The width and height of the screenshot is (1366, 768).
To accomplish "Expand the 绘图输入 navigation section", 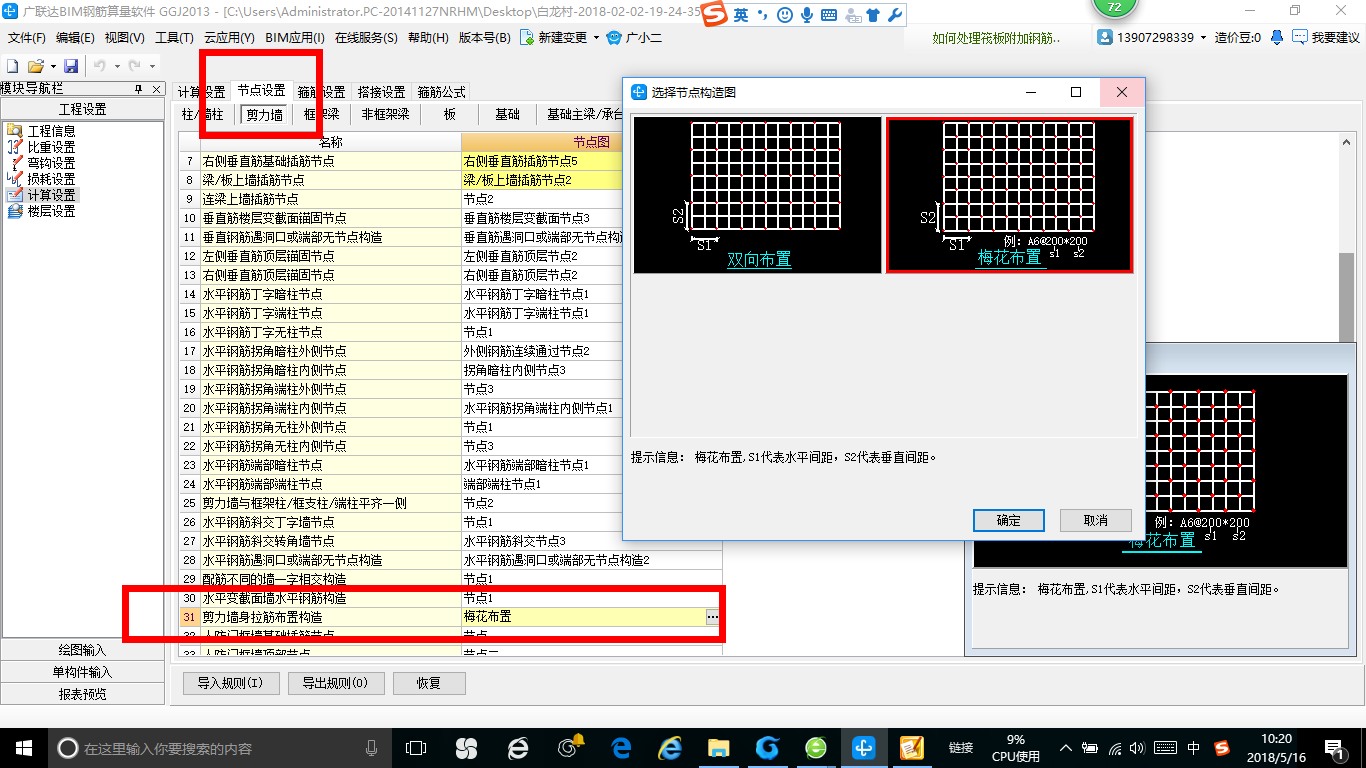I will [x=82, y=650].
